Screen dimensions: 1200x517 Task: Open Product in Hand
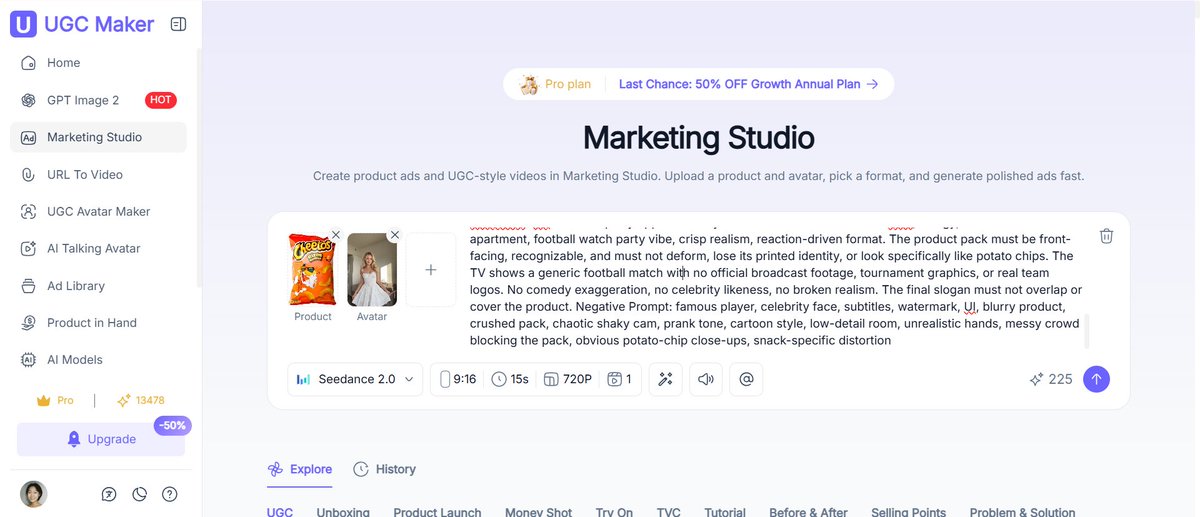click(98, 322)
